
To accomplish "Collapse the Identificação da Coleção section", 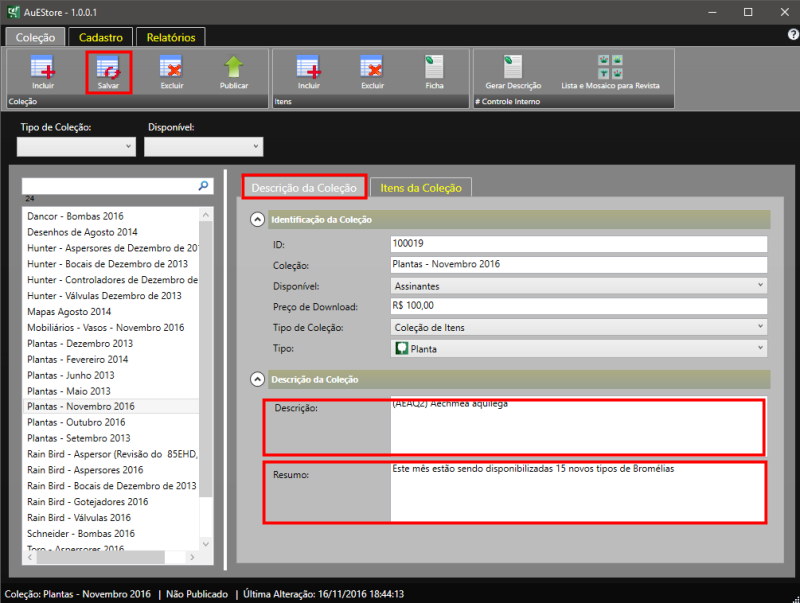I will (257, 220).
